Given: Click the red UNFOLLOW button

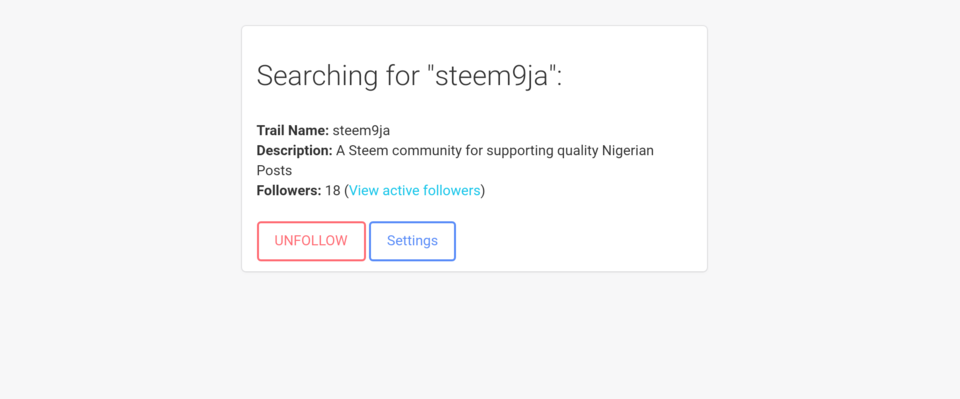Looking at the screenshot, I should click(311, 241).
